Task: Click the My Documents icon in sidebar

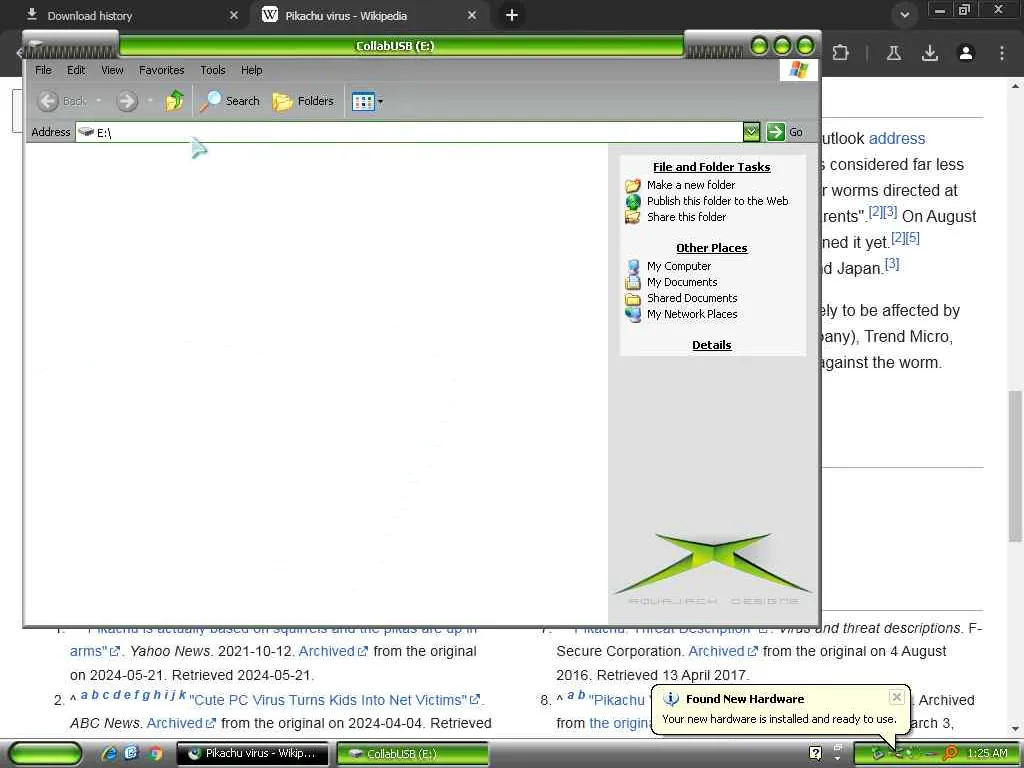Action: pyautogui.click(x=633, y=282)
